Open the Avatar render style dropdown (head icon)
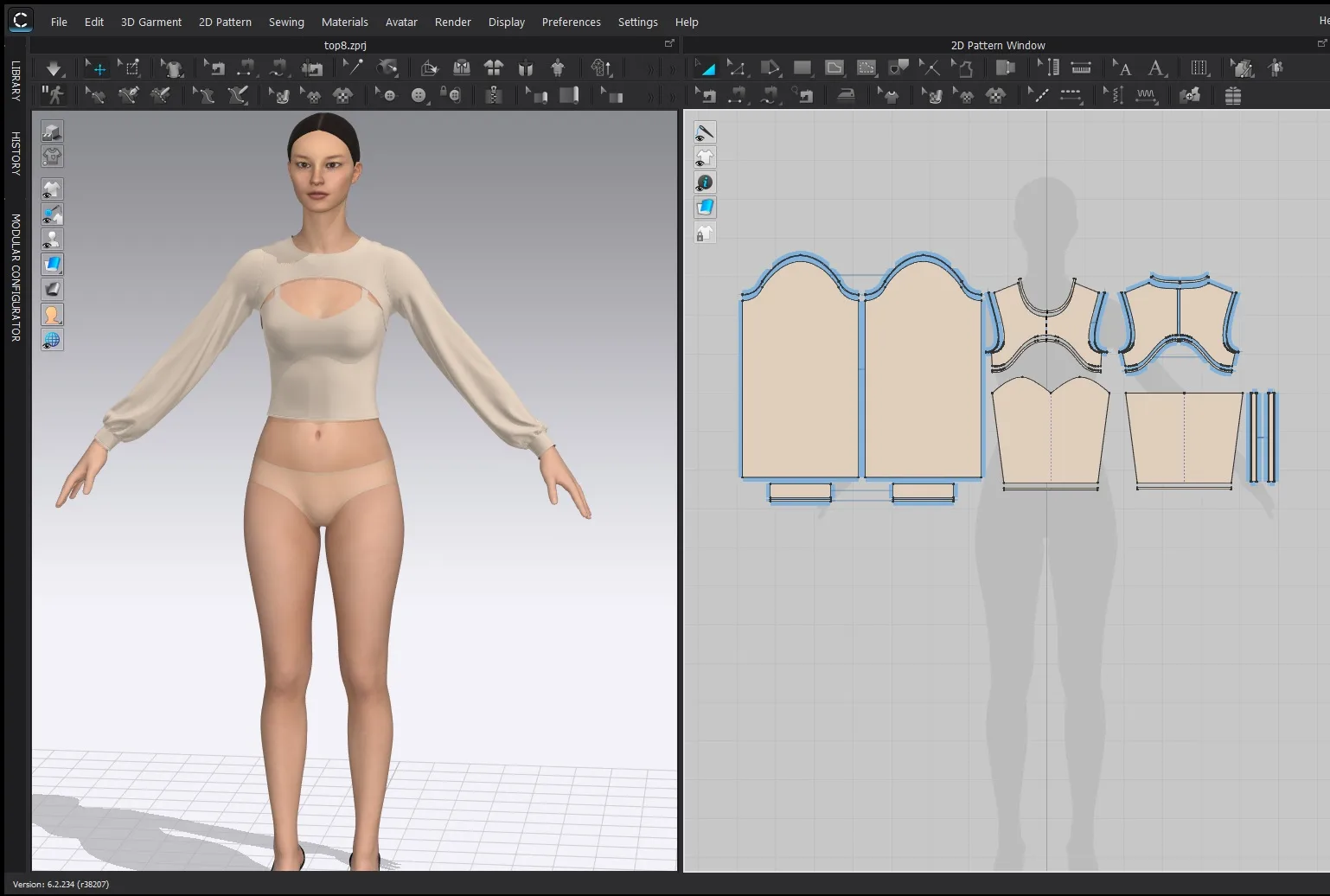Screen dimensions: 1330x896 pos(53,315)
